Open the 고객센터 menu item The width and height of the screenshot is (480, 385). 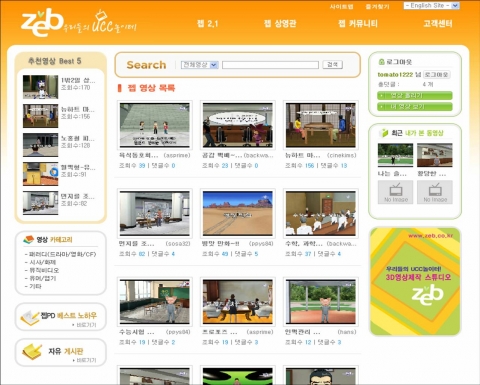[x=438, y=23]
